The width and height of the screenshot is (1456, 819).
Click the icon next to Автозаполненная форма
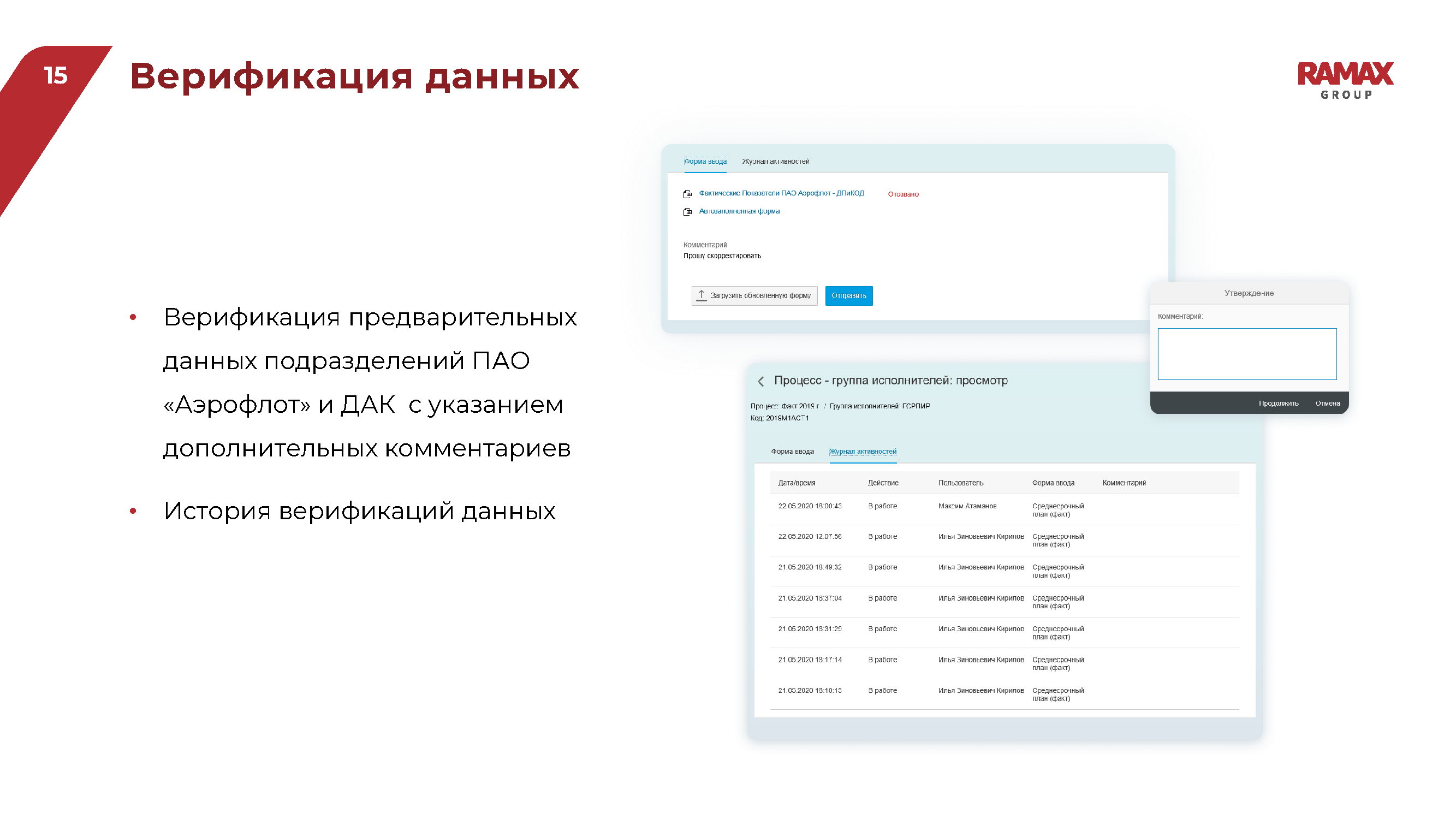[687, 212]
